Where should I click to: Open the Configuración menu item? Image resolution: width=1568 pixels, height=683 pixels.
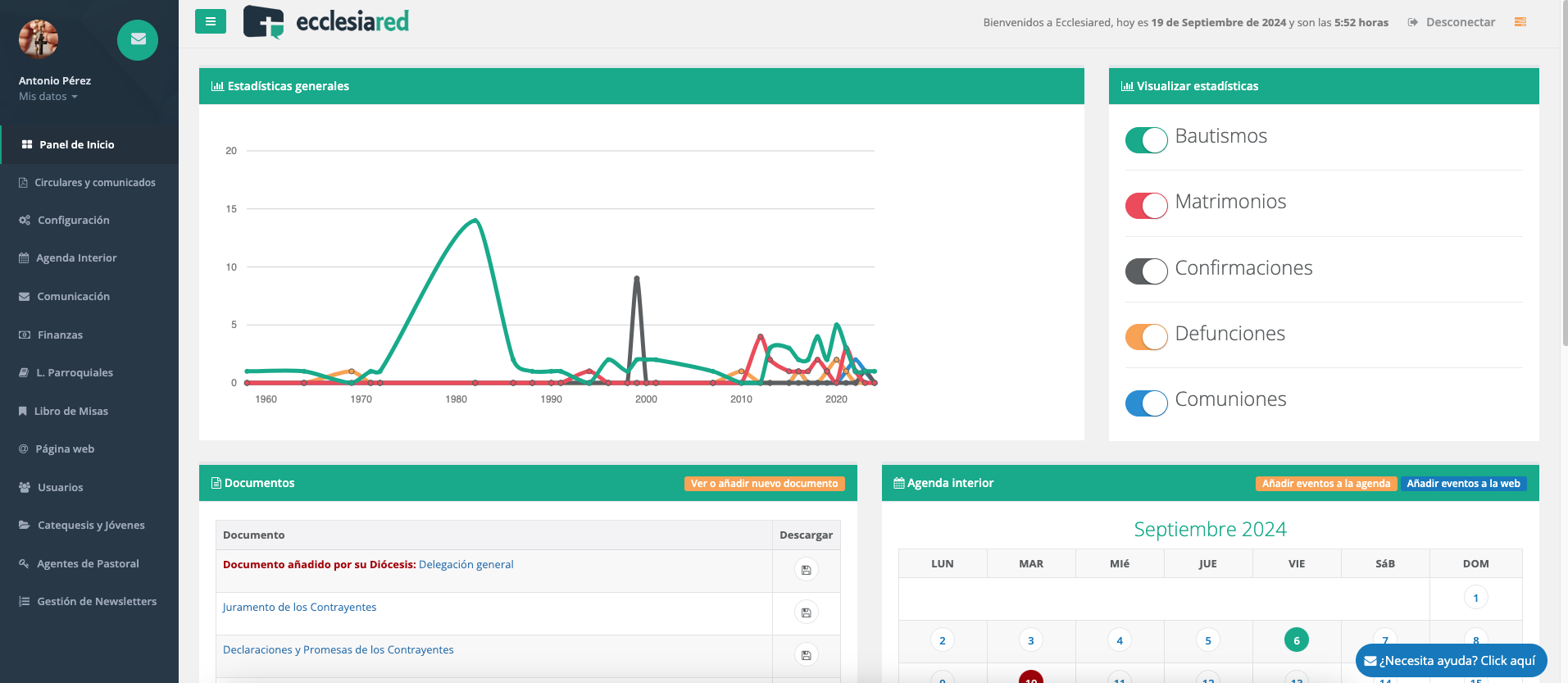click(x=89, y=220)
